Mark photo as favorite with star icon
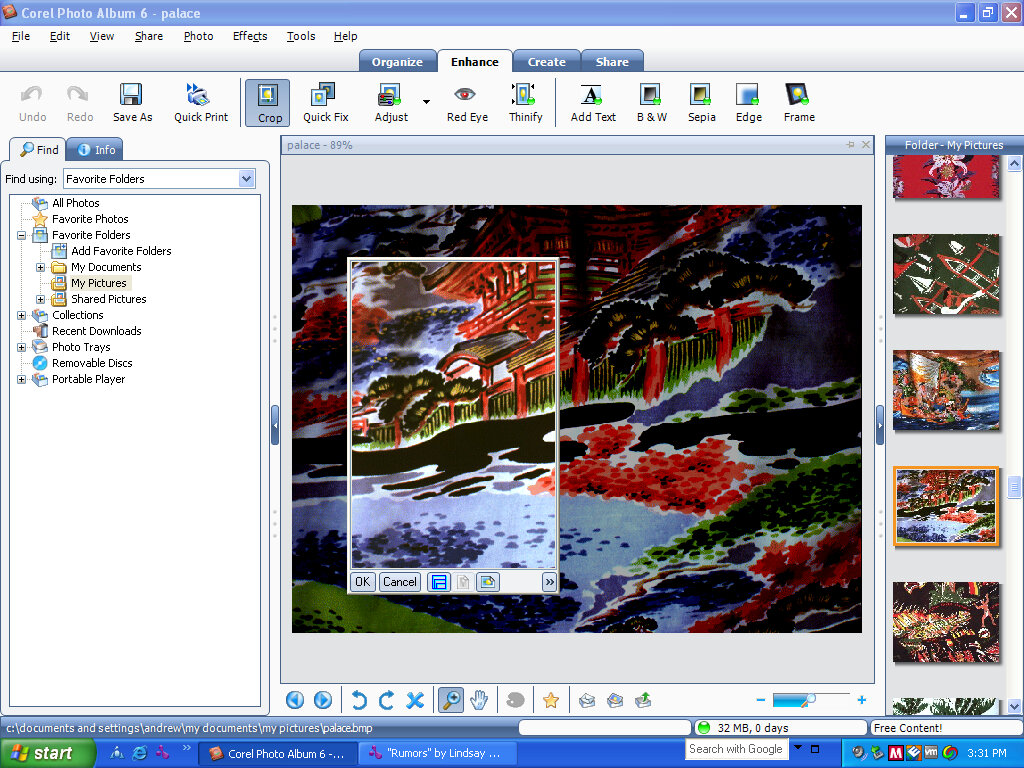 (x=550, y=701)
